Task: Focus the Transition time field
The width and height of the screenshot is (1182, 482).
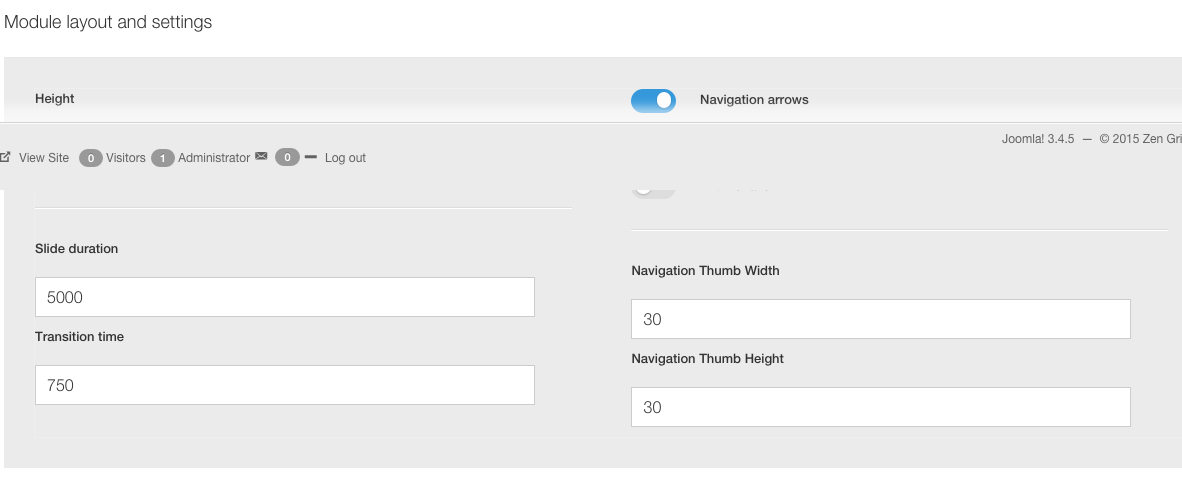Action: coord(285,385)
